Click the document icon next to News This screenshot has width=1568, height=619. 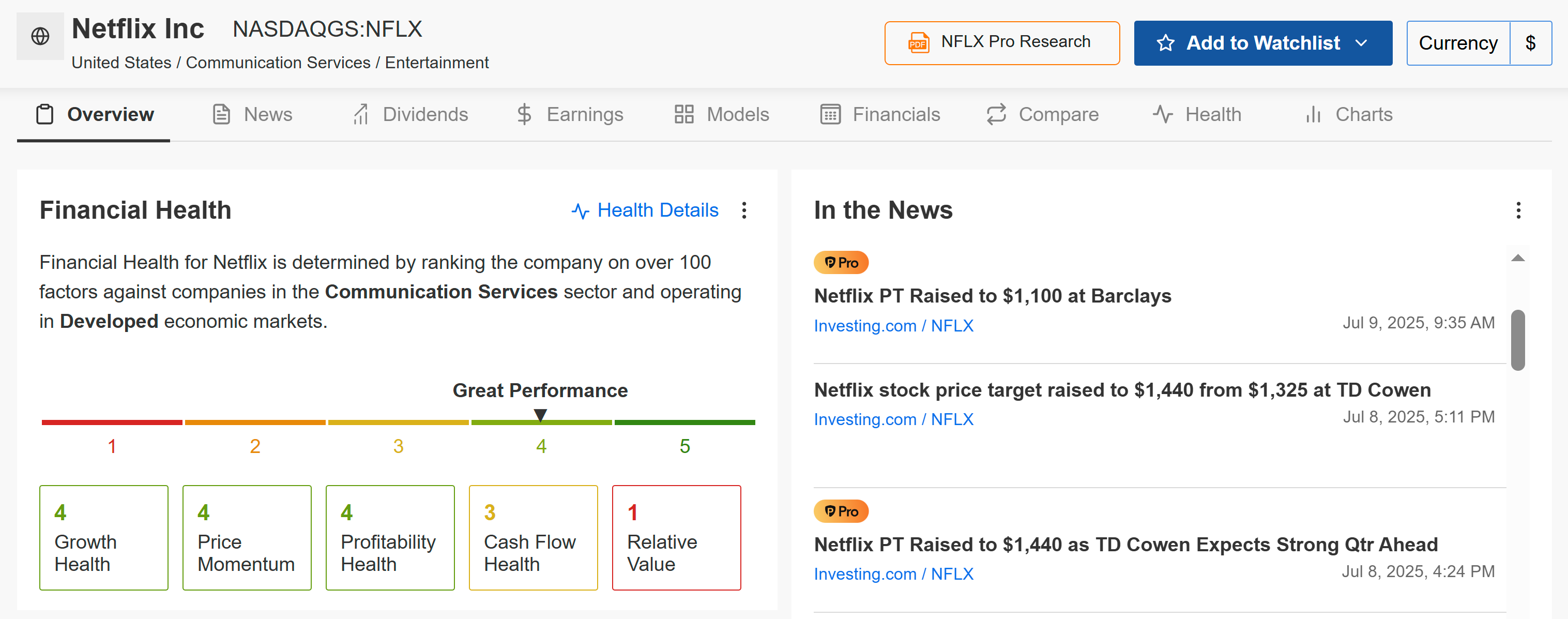pos(222,114)
